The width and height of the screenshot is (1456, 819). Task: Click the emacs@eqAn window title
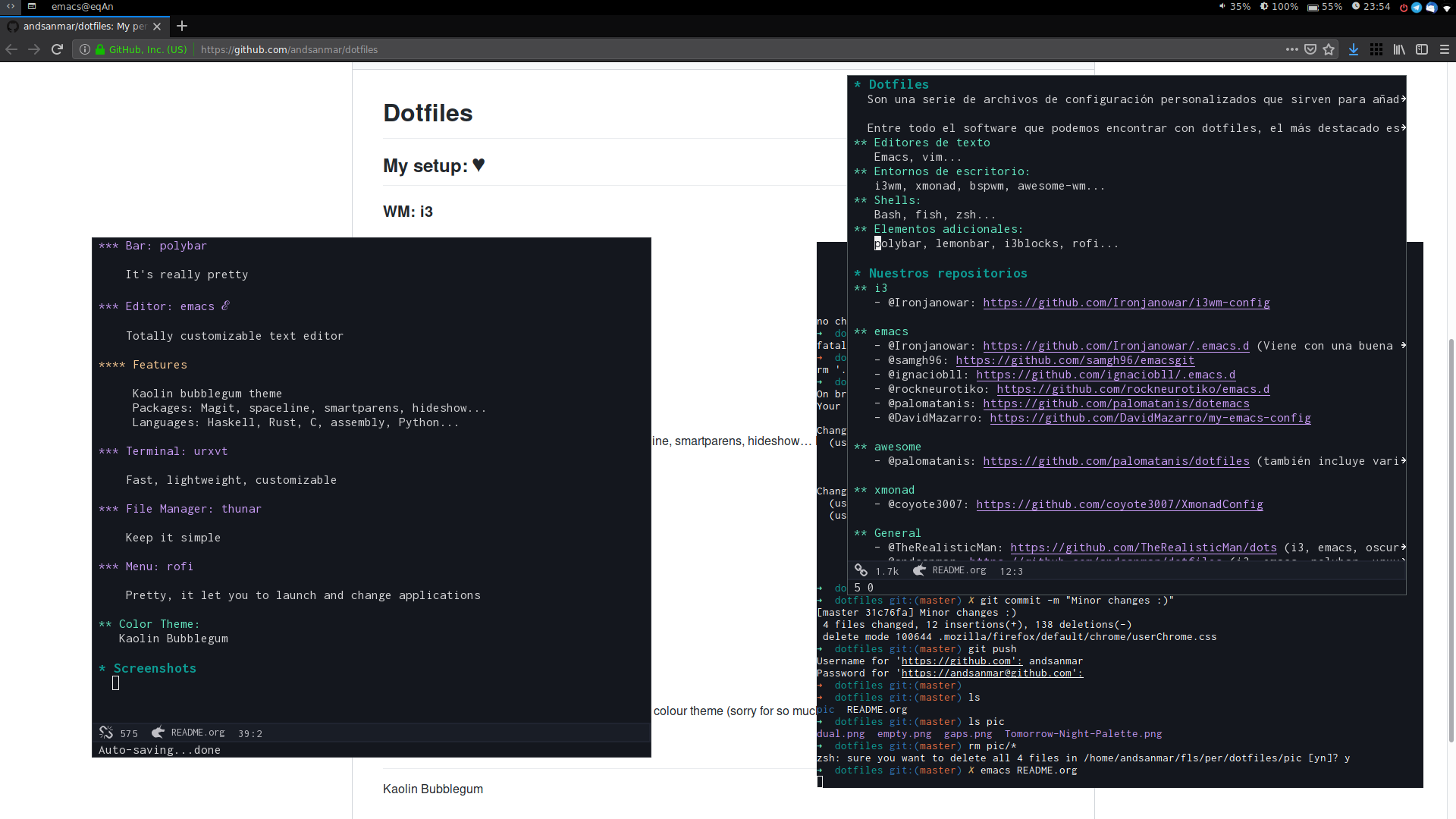(82, 6)
